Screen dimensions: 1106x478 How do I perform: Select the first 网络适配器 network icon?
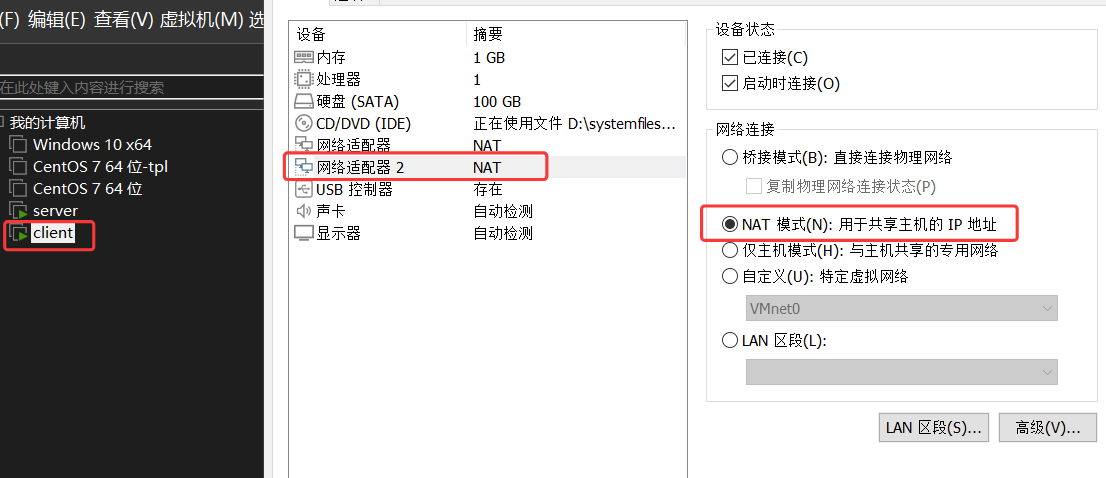(x=303, y=145)
